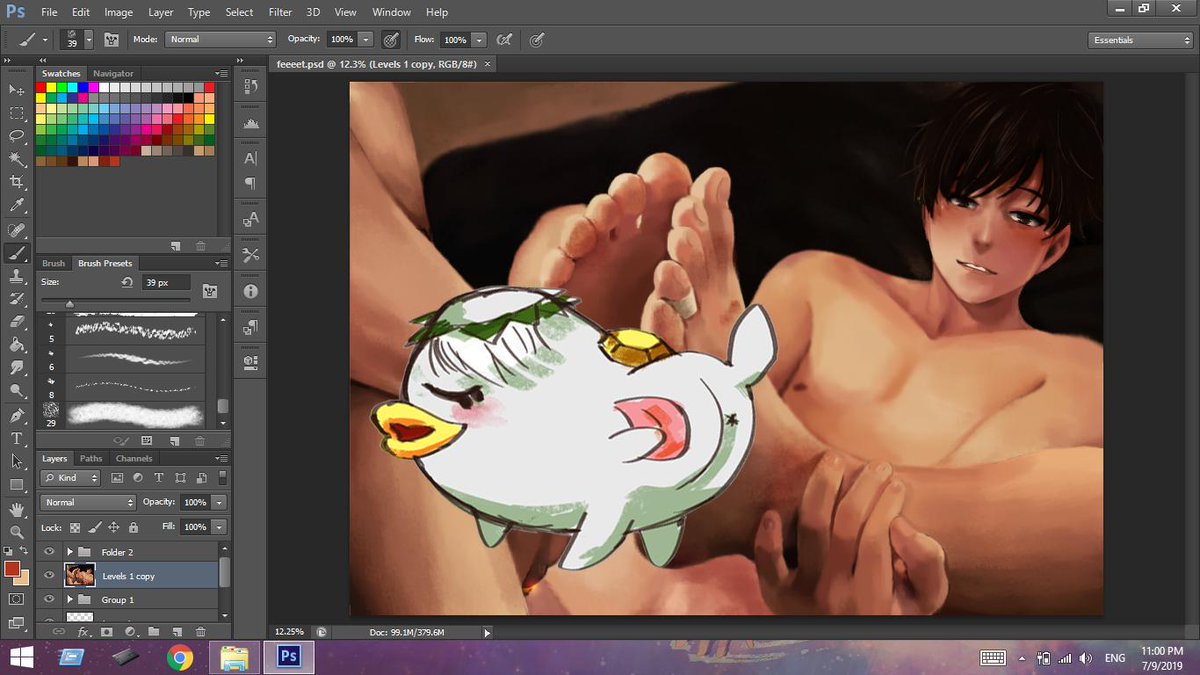The height and width of the screenshot is (675, 1200).
Task: Open the brush Mode dropdown
Action: 220,40
